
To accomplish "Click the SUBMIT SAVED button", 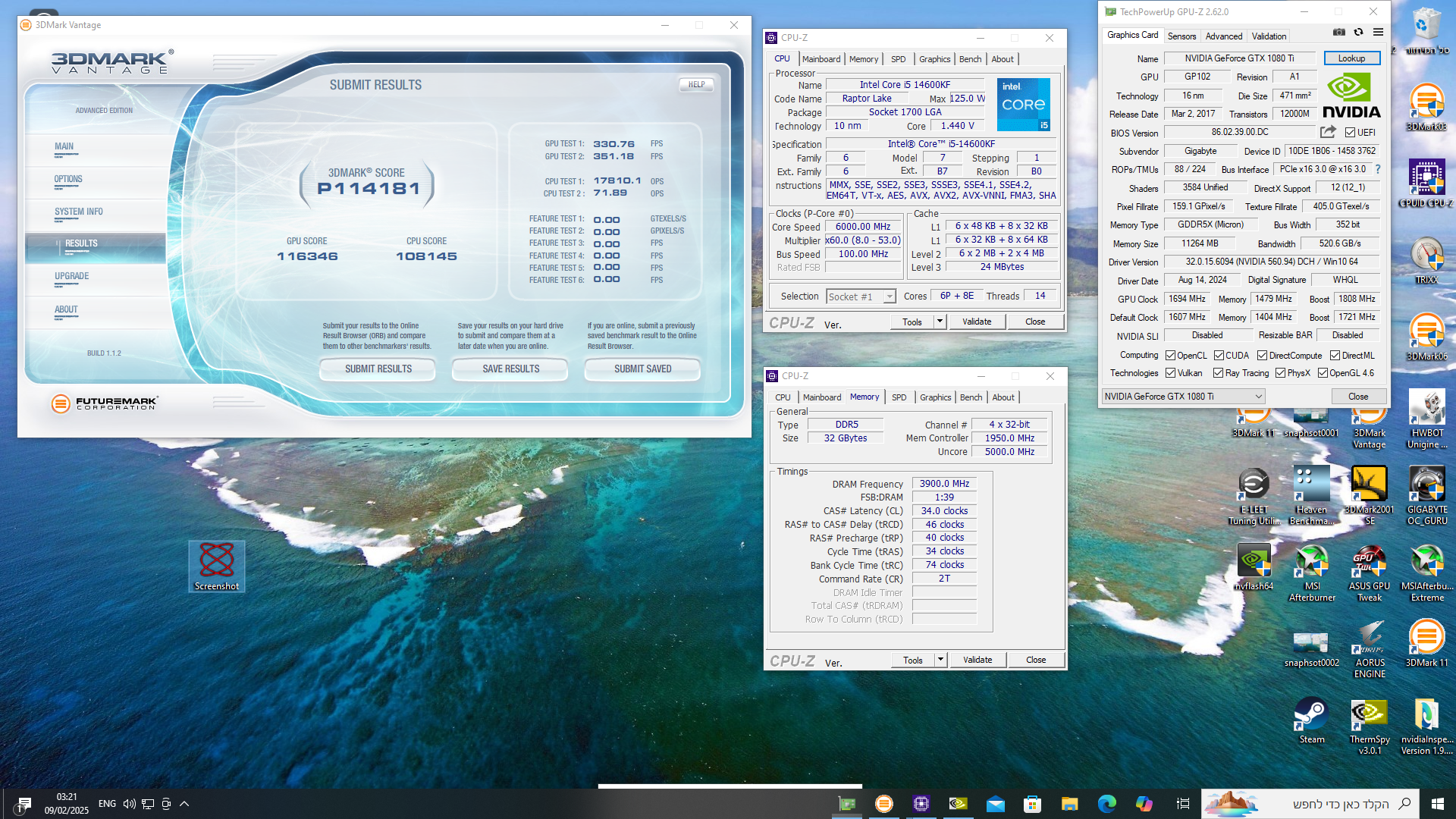I will click(642, 369).
